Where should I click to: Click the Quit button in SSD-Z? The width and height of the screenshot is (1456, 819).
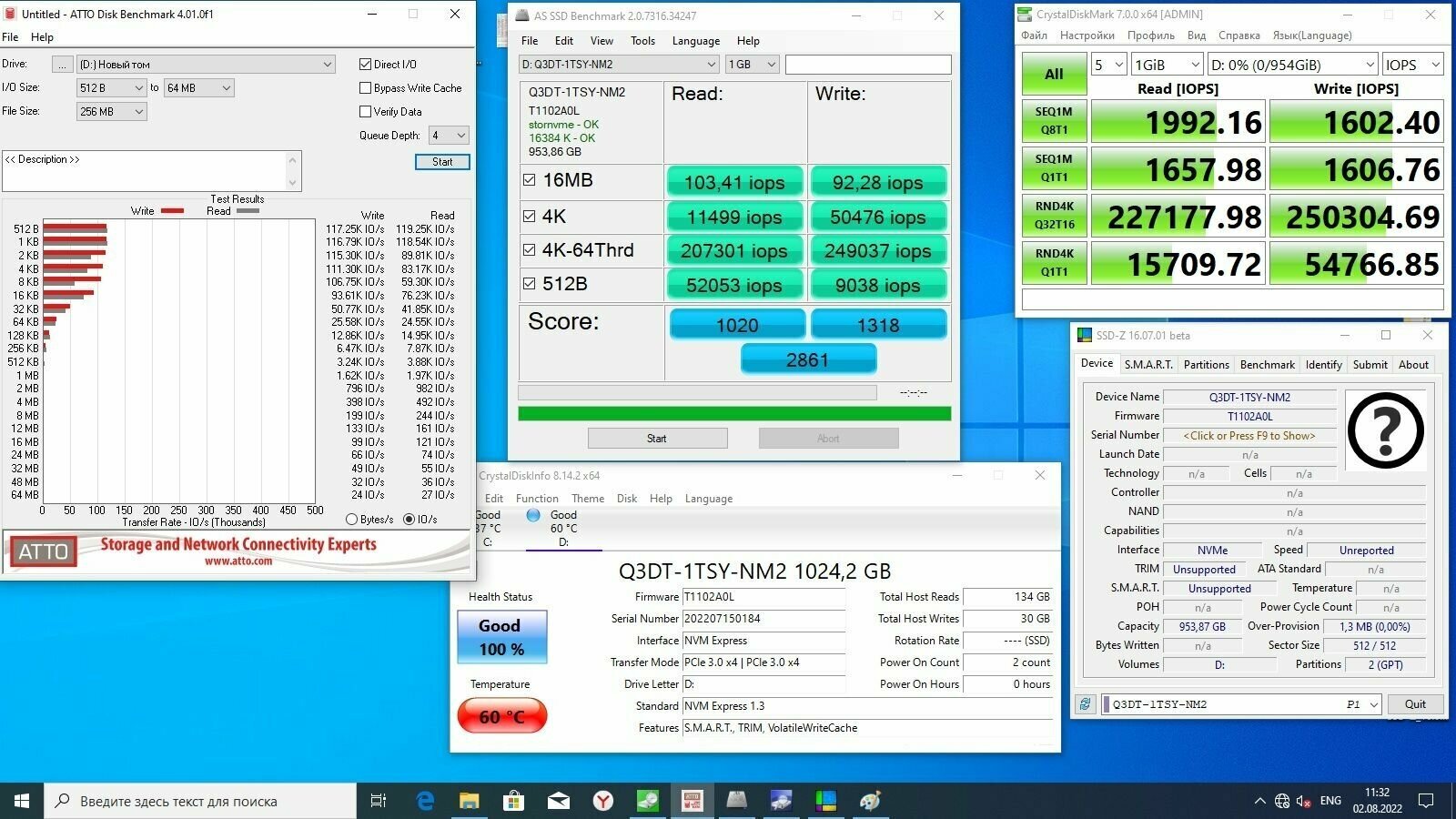point(1415,704)
